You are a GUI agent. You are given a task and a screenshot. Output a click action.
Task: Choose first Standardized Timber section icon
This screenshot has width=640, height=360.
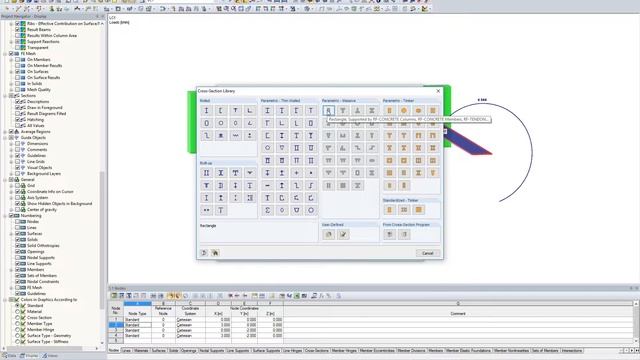click(x=389, y=210)
